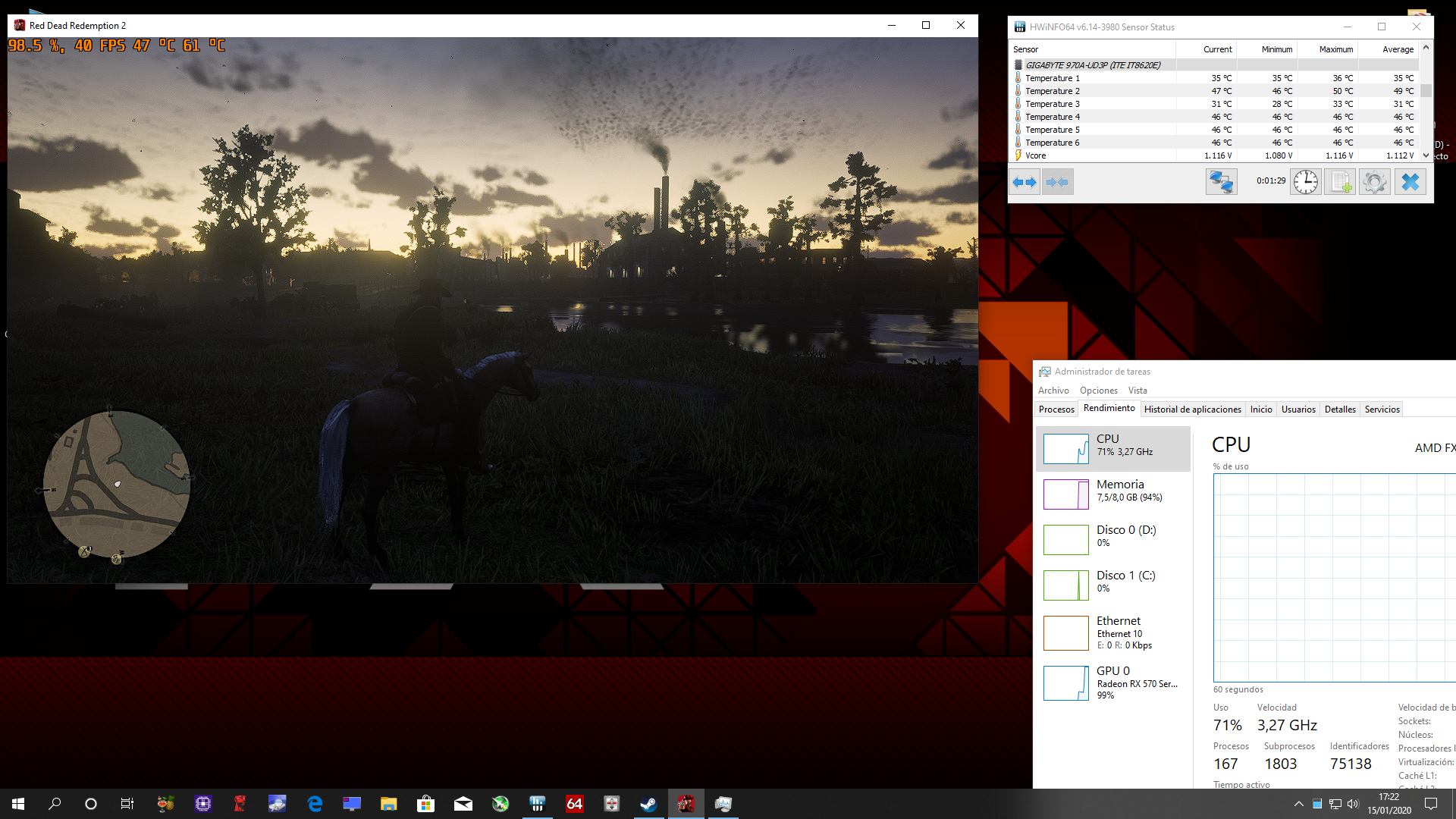
Task: Reset the HWiNFO clock timer
Action: (1305, 182)
